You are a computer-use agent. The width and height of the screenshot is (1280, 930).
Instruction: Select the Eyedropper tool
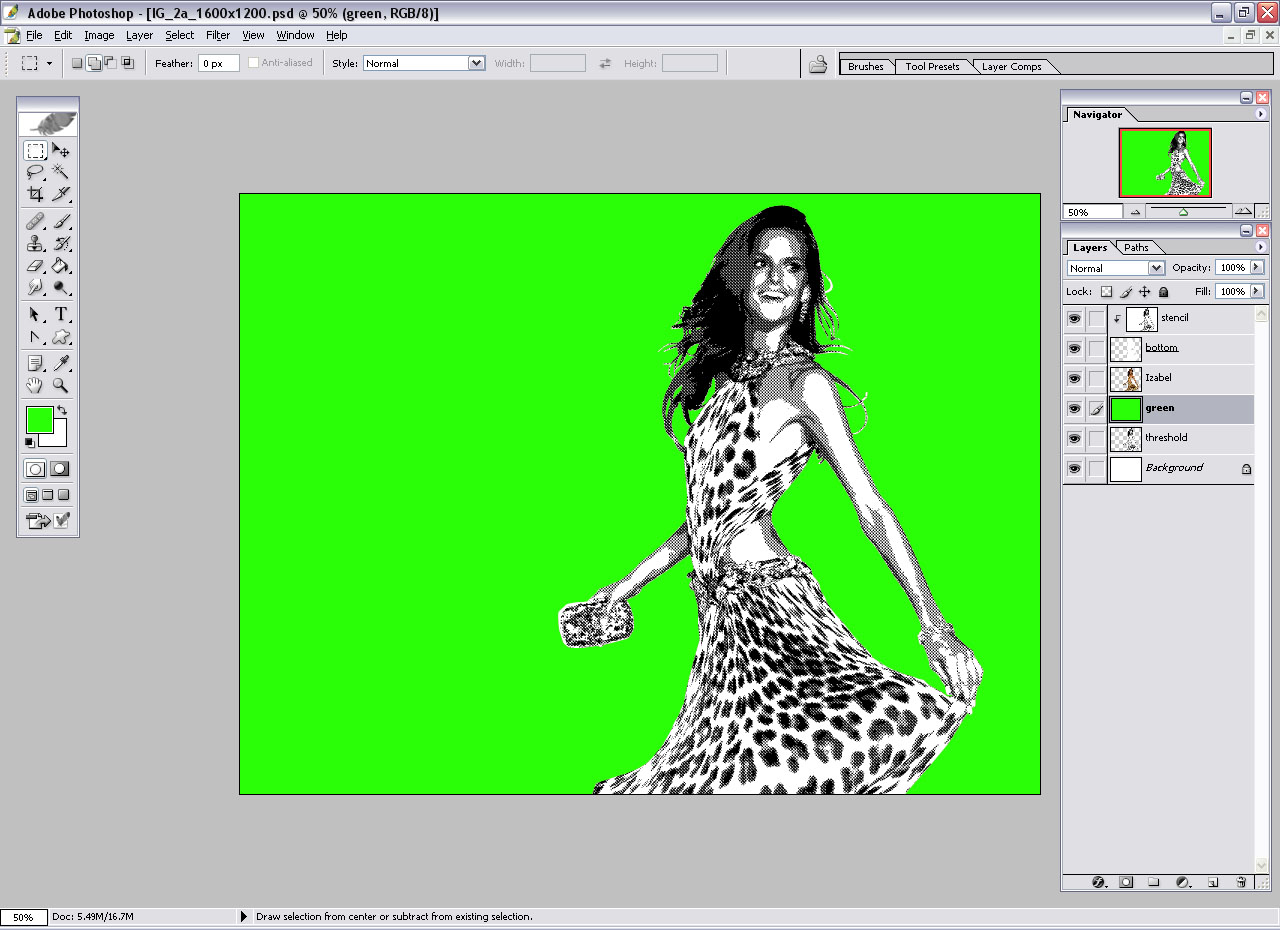tap(61, 363)
